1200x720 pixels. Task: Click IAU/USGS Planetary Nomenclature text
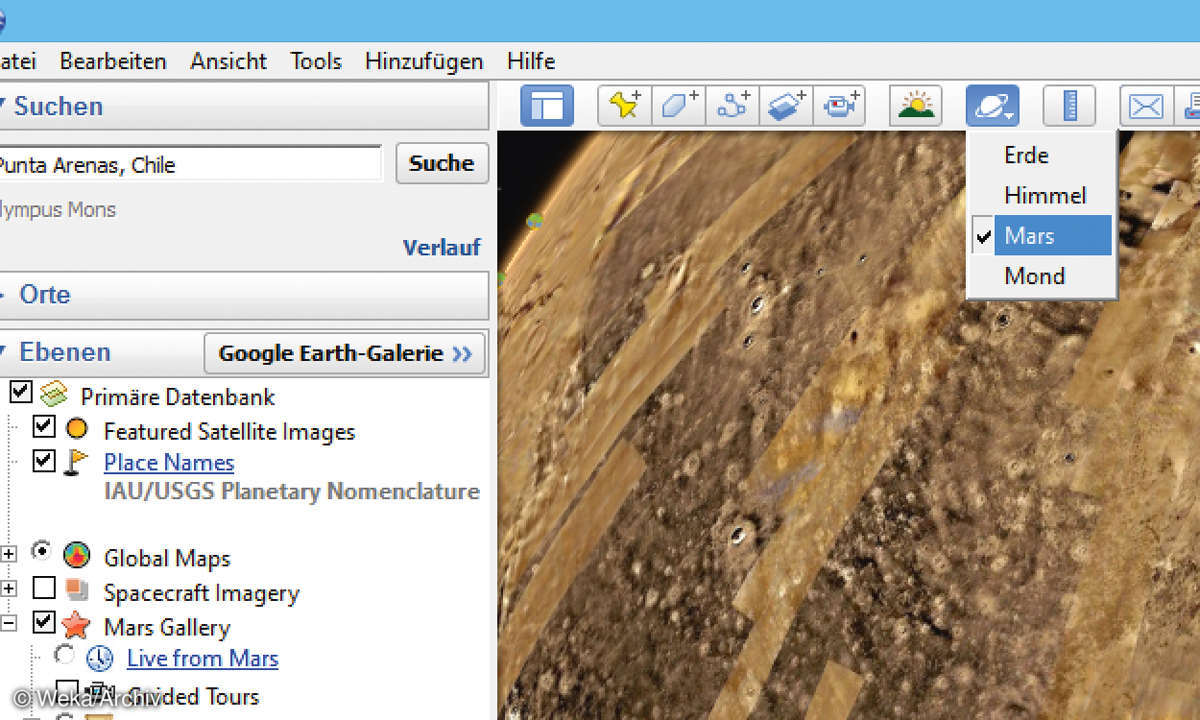292,491
